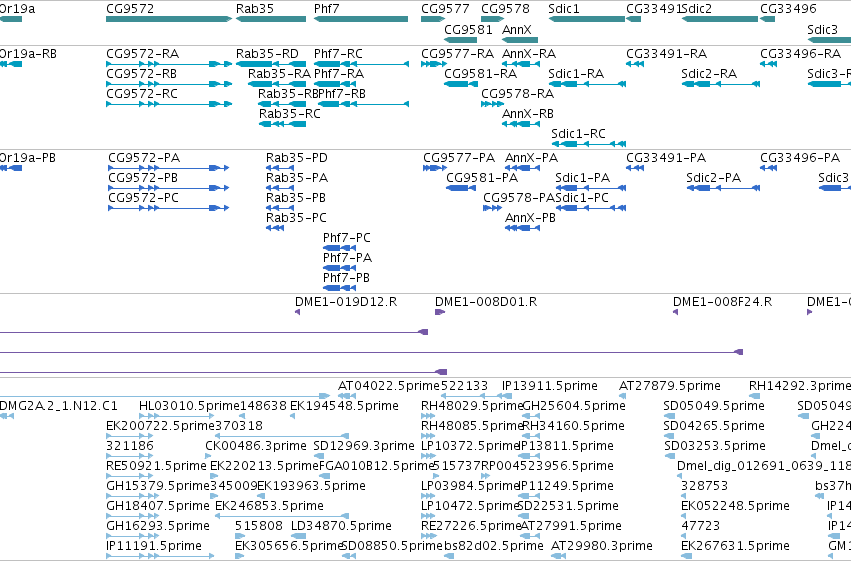This screenshot has width=851, height=561.
Task: Click transcript CG33496-RA
Action: pos(801,54)
